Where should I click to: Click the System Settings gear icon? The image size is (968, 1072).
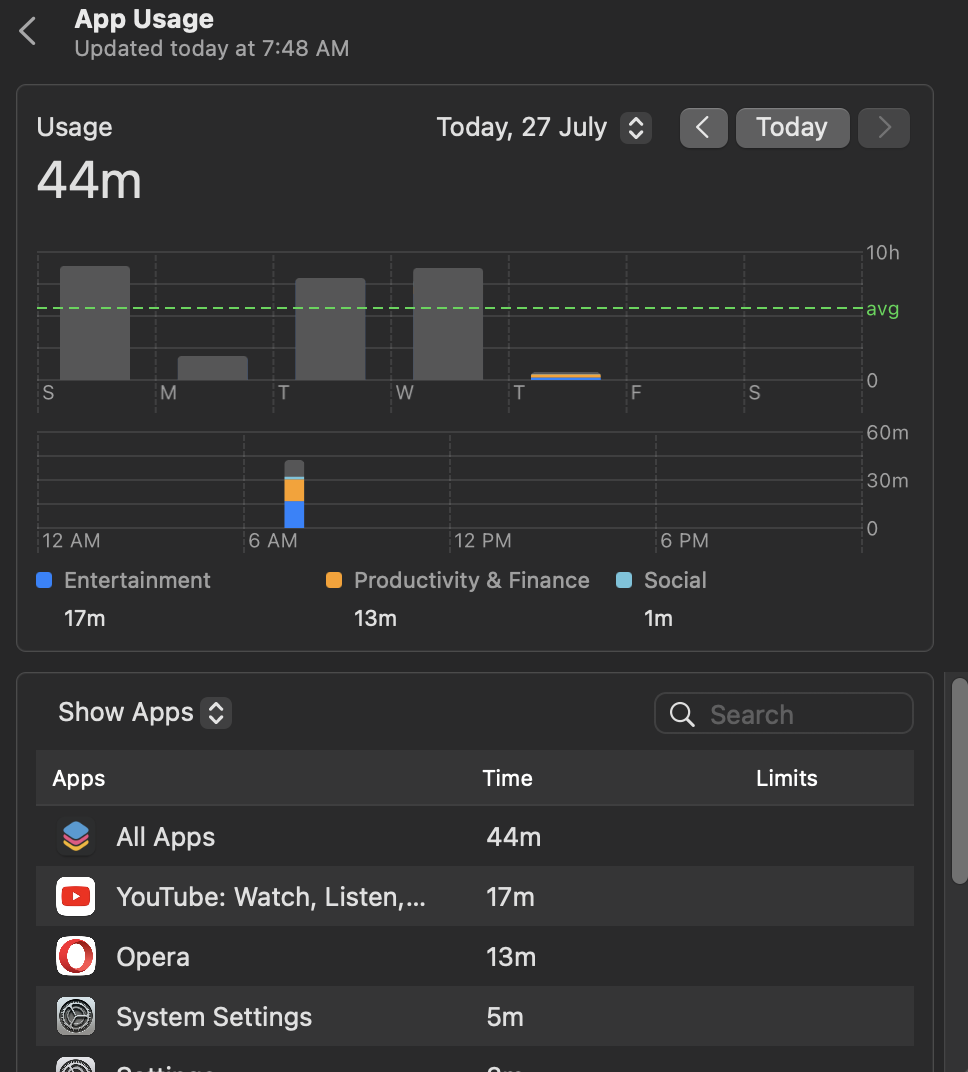pos(76,1016)
